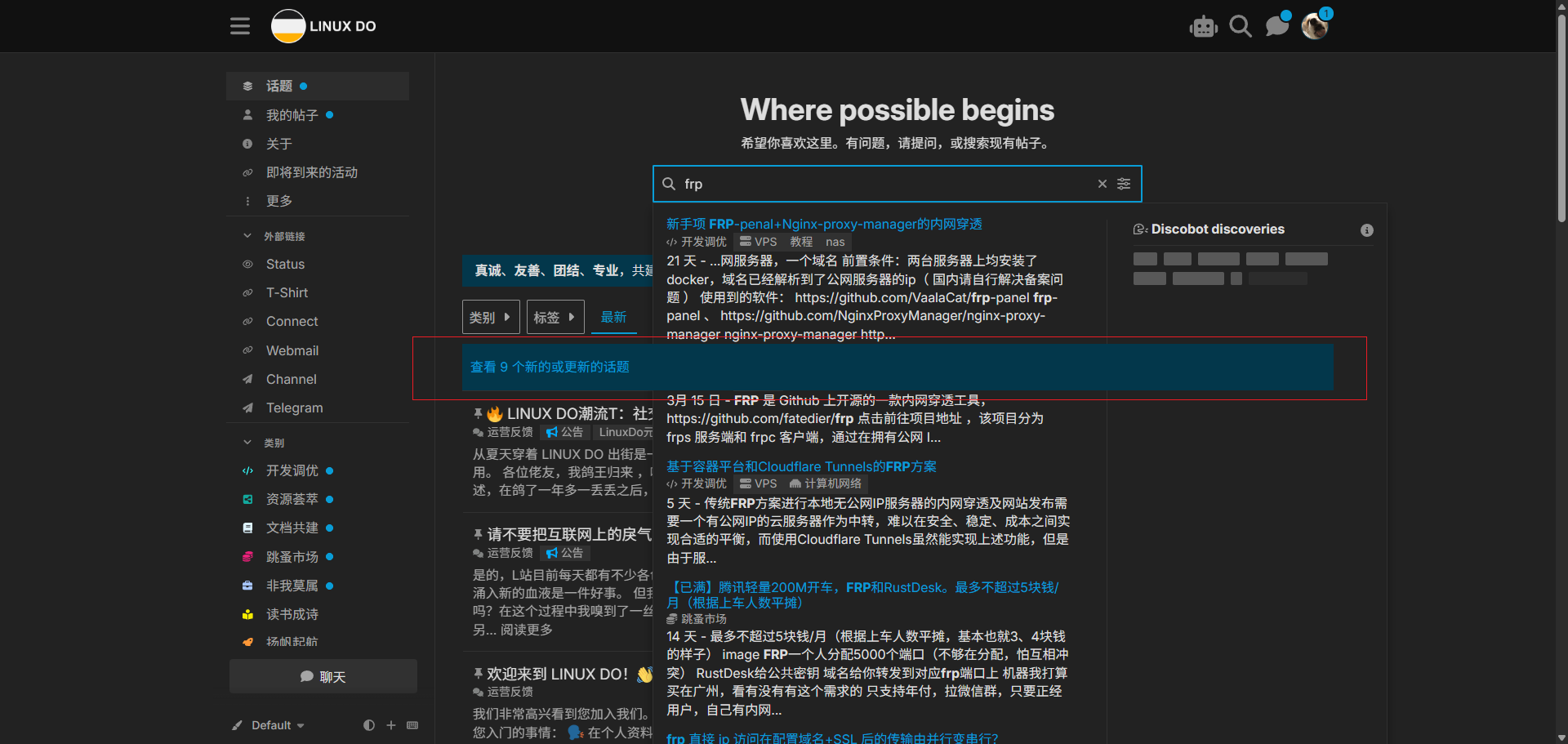1568x744 pixels.
Task: Open the T-Shirt external link
Action: pos(318,292)
